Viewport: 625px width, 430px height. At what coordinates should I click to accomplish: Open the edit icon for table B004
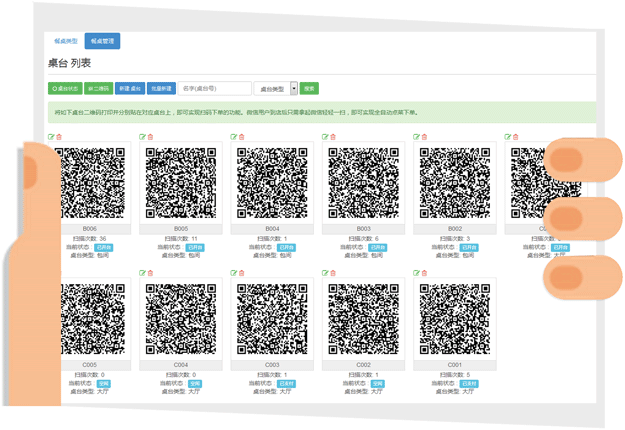(x=234, y=137)
